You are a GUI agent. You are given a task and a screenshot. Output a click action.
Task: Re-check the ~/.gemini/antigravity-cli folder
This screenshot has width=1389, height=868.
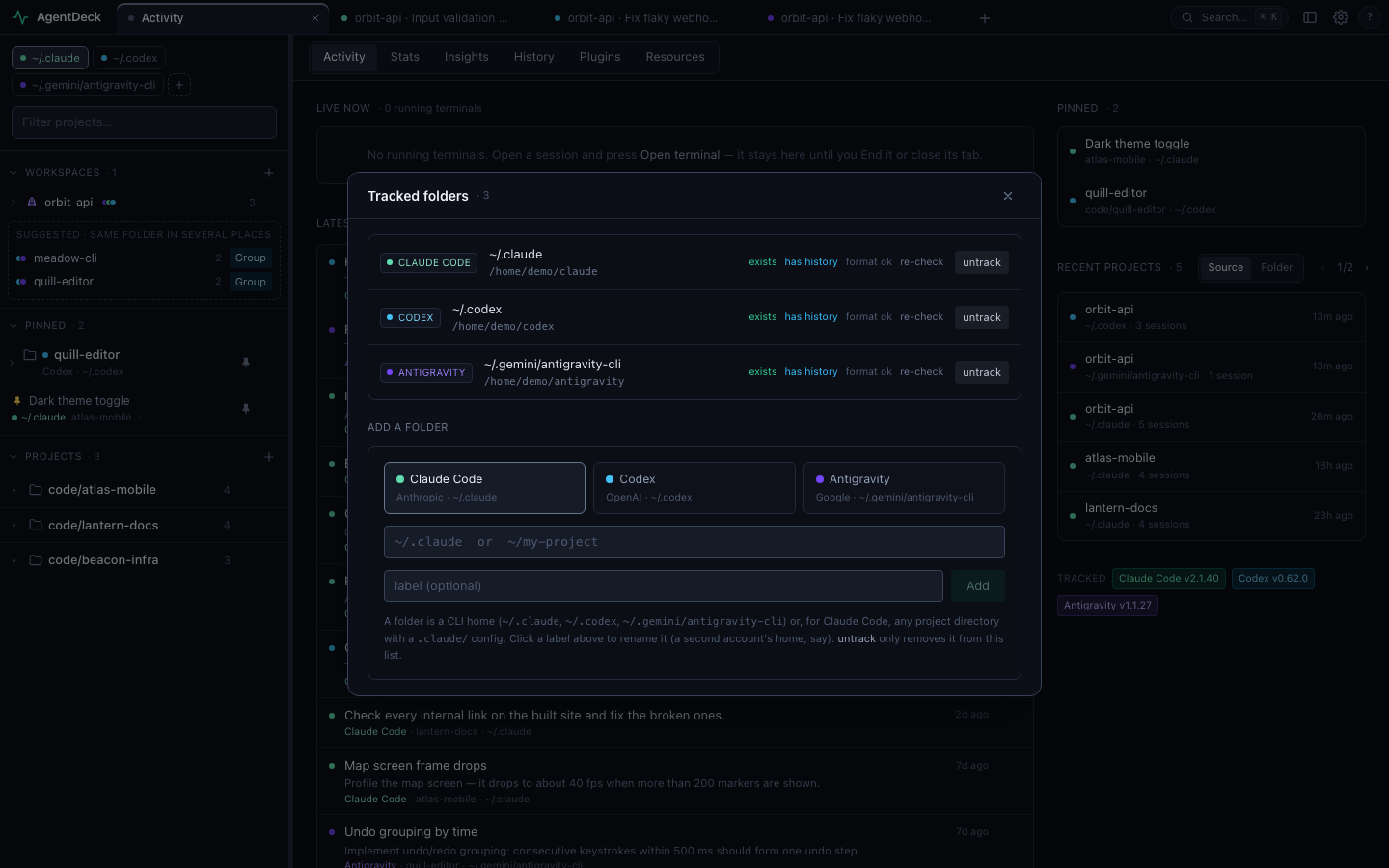coord(922,372)
